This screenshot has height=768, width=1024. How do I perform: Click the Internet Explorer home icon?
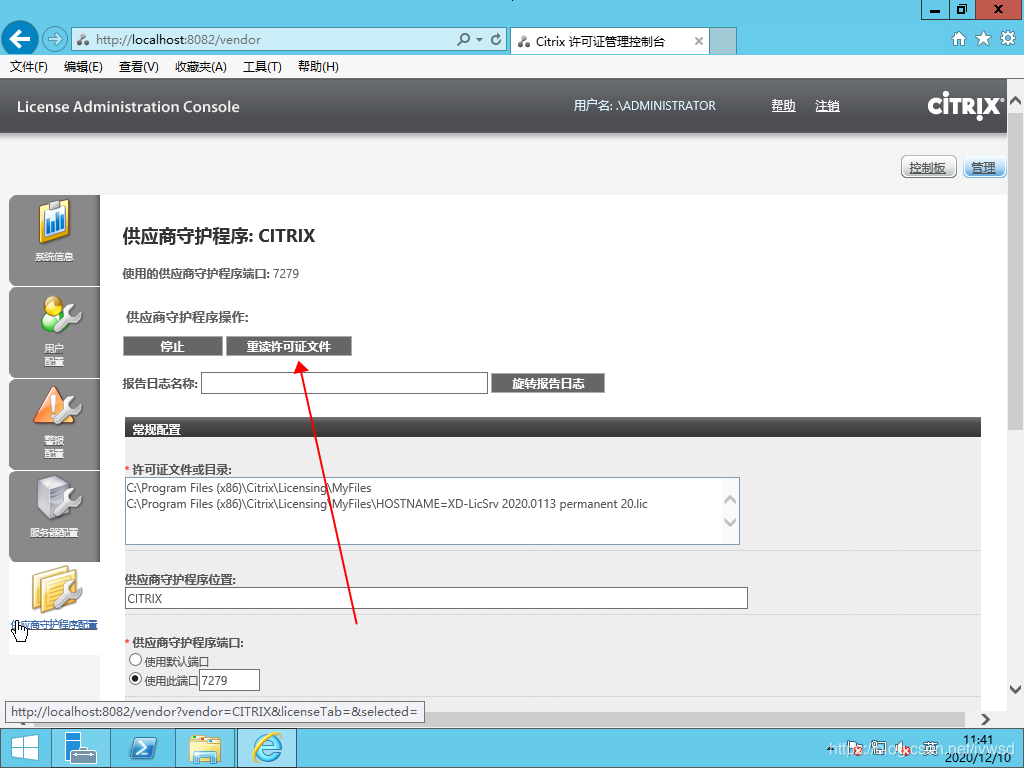[x=959, y=39]
